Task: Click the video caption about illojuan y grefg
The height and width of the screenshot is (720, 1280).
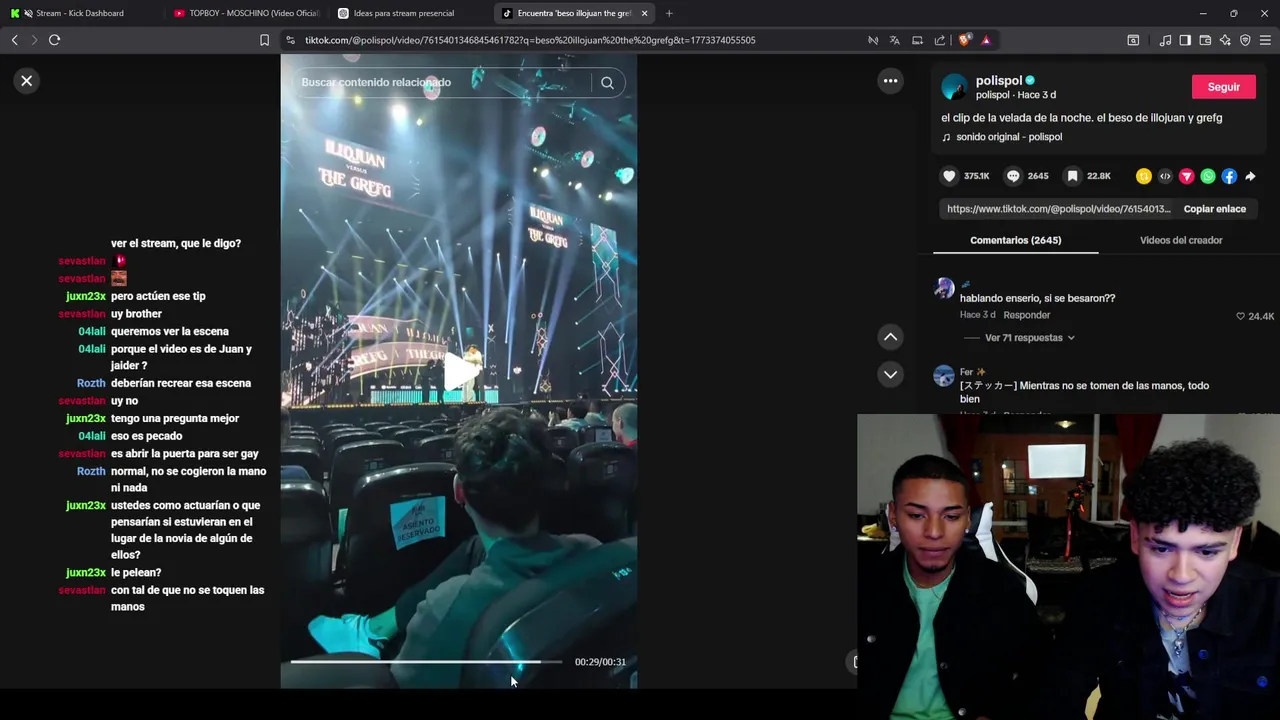Action: (1081, 118)
